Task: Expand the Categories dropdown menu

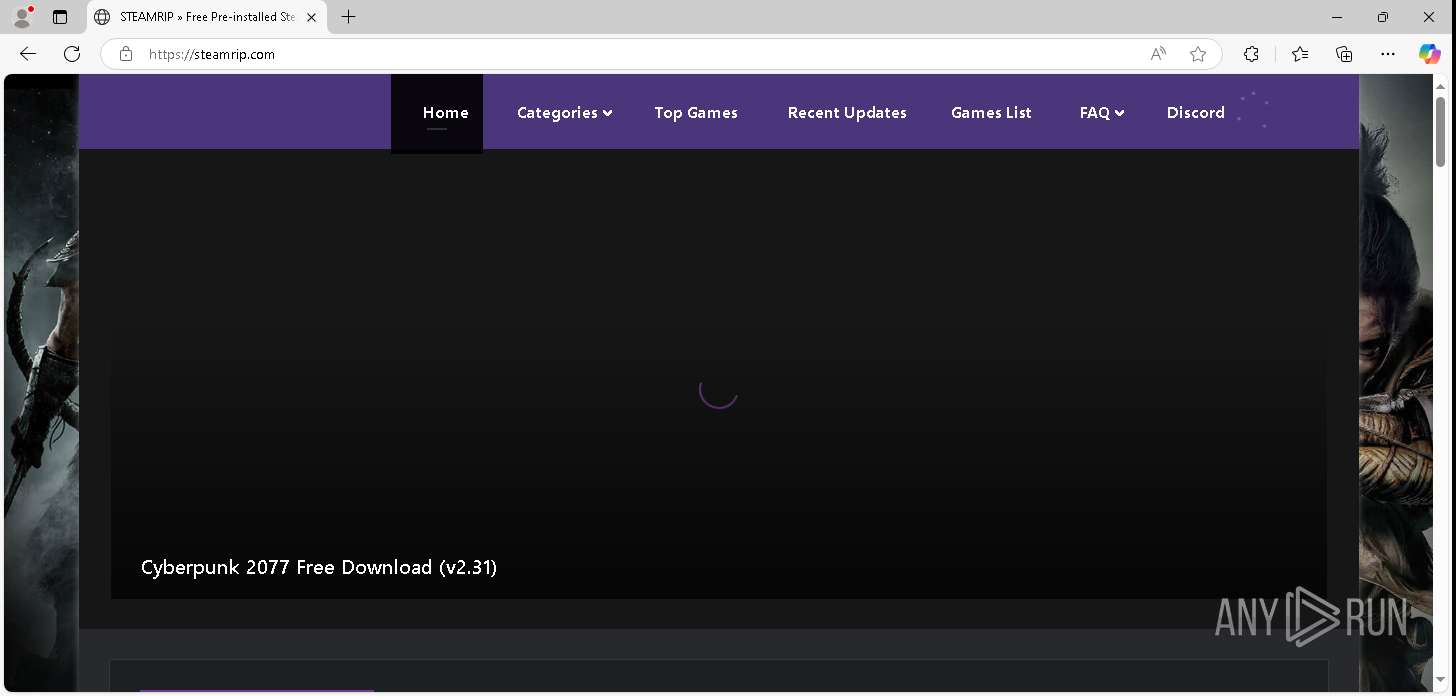Action: tap(564, 113)
